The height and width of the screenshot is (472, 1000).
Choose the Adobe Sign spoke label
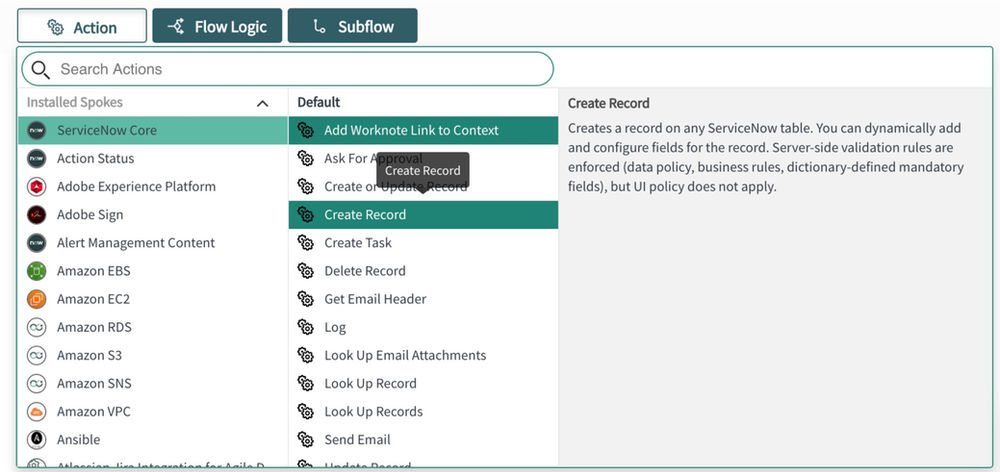[90, 214]
